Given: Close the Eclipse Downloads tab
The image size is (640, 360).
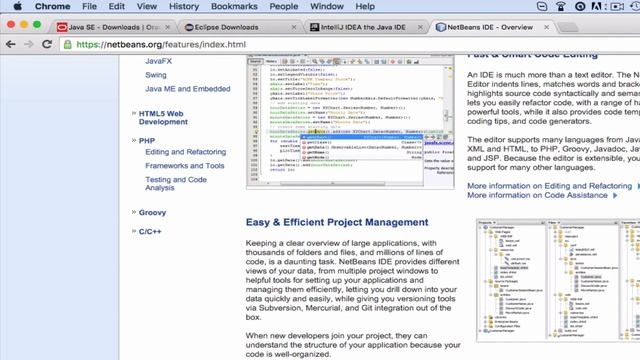Looking at the screenshot, I should pos(294,27).
